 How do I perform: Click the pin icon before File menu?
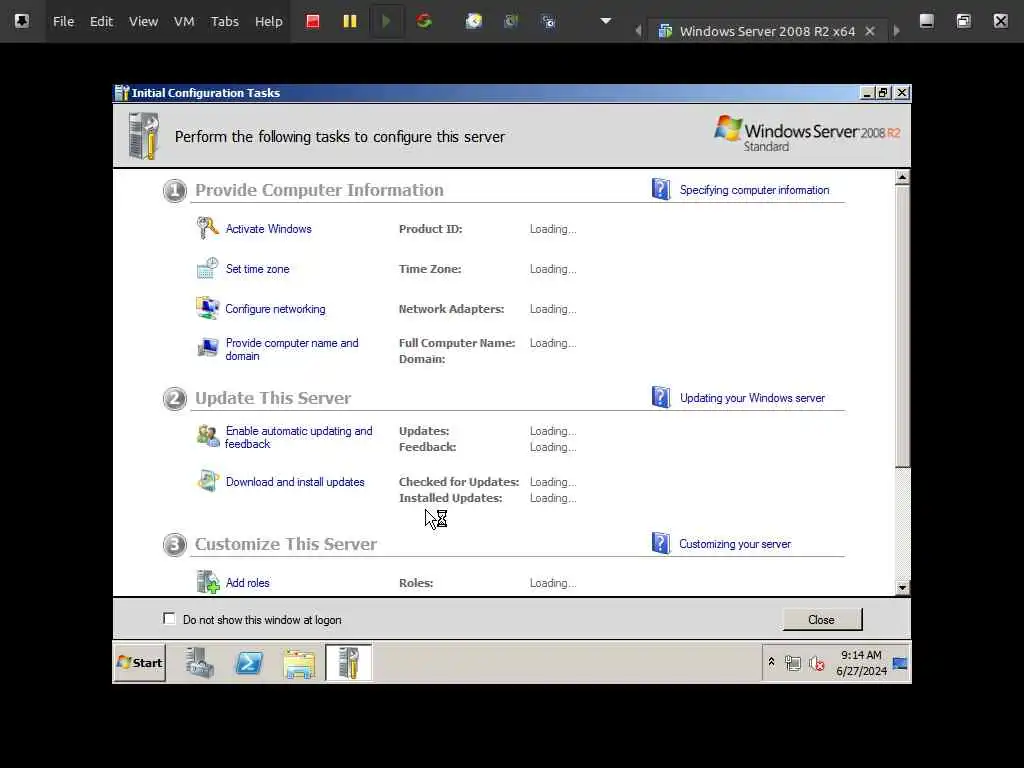pyautogui.click(x=22, y=21)
